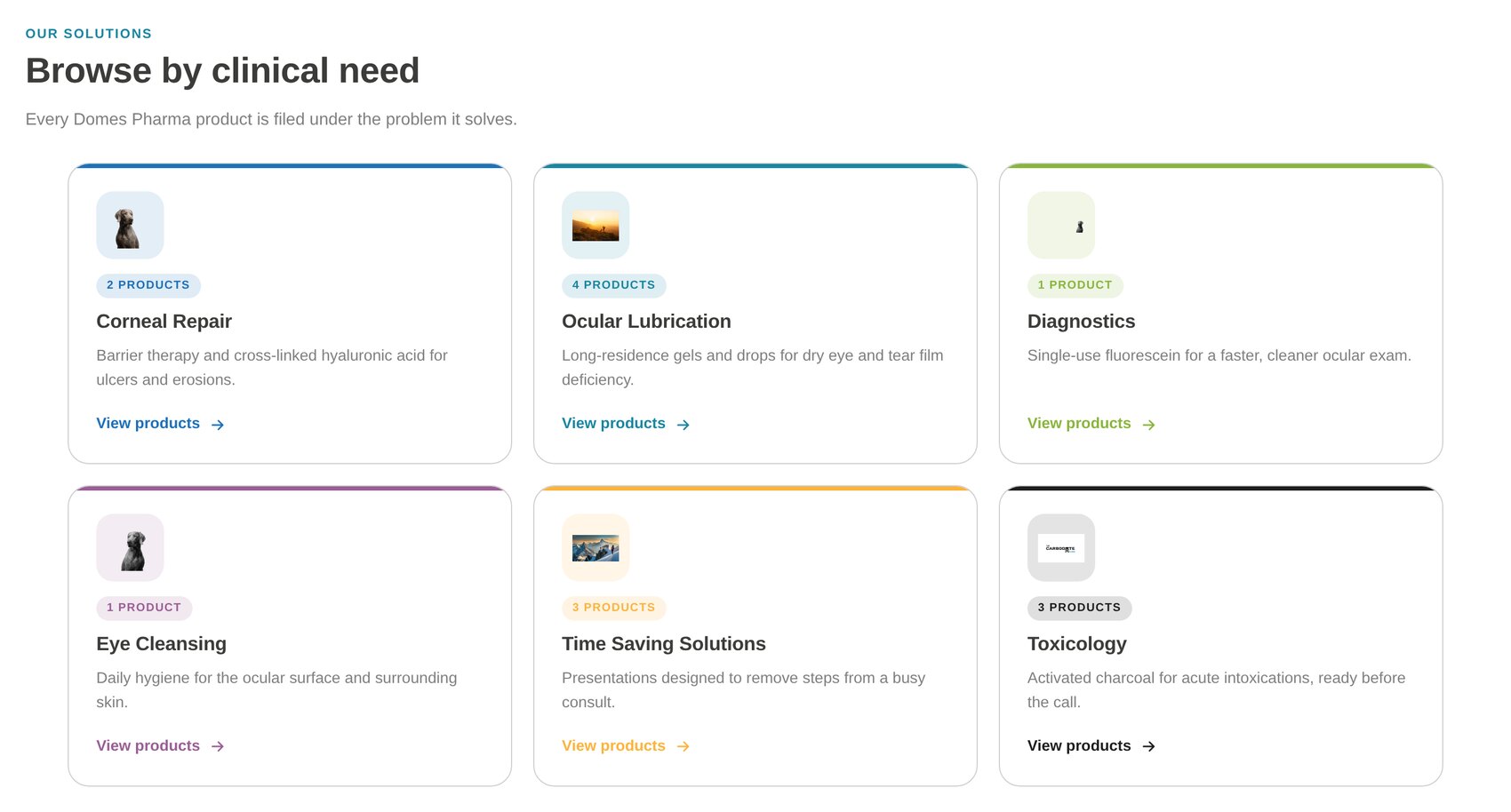Open View products for Ocular Lubrication

point(626,424)
